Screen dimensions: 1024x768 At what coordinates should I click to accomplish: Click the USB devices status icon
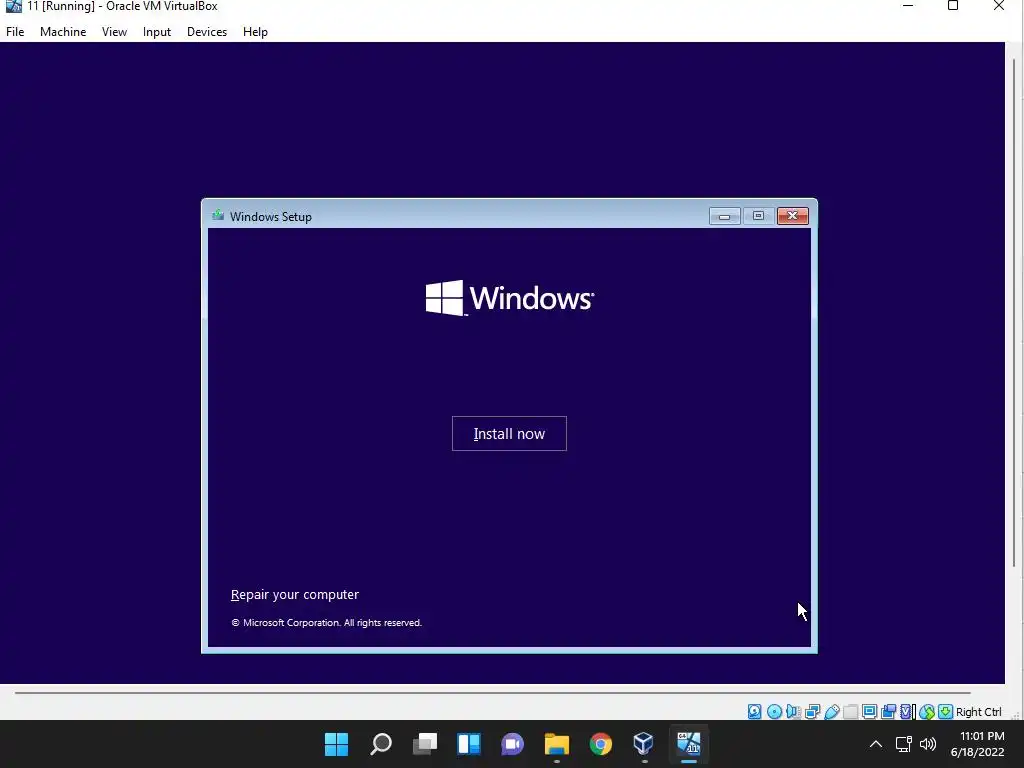pyautogui.click(x=831, y=712)
